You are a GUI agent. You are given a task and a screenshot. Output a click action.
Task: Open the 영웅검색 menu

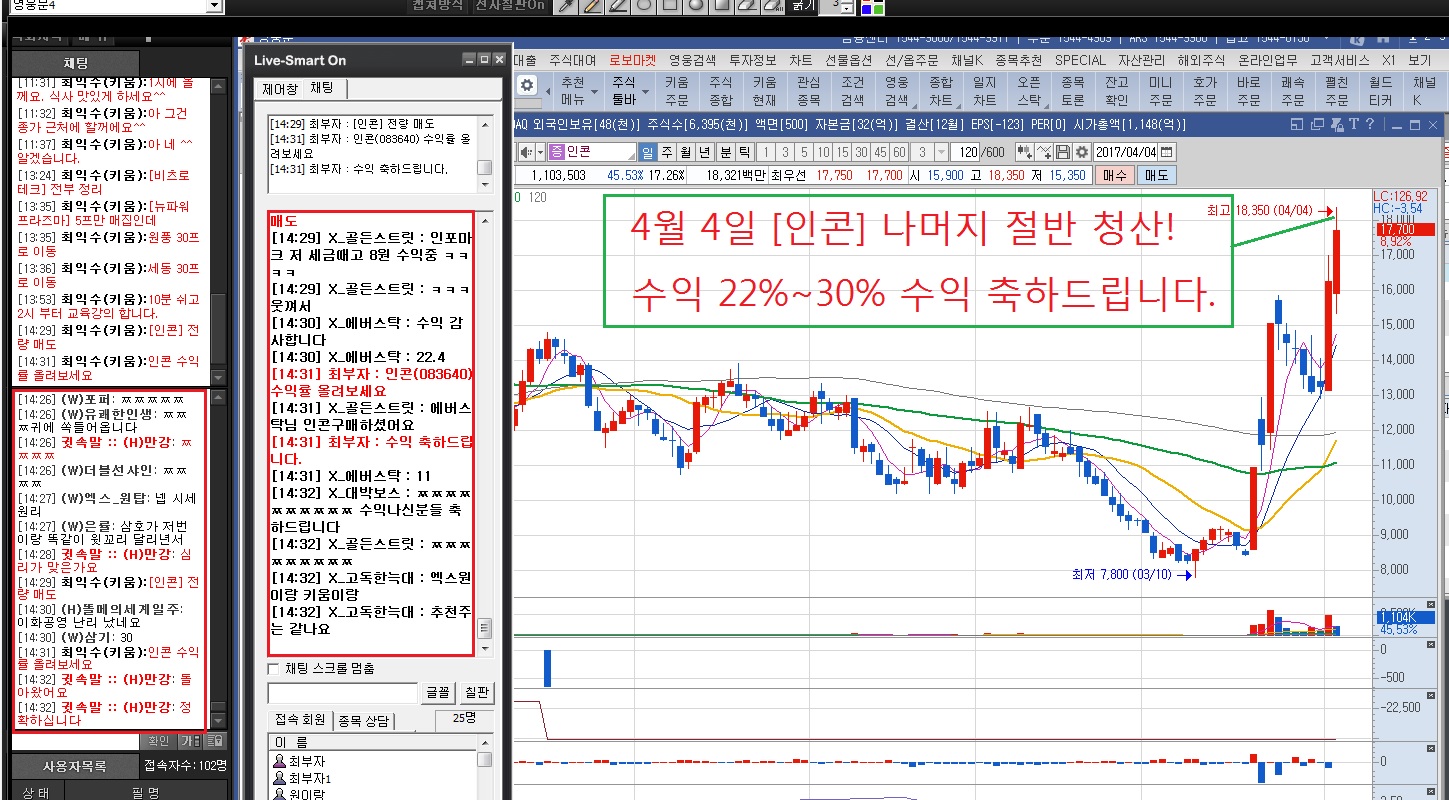pos(693,60)
